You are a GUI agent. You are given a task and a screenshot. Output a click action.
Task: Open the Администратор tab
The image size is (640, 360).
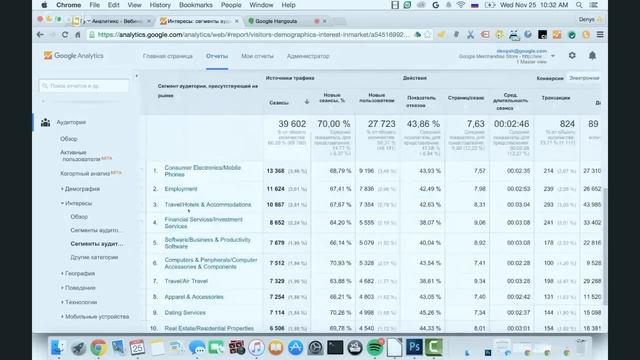[308, 56]
